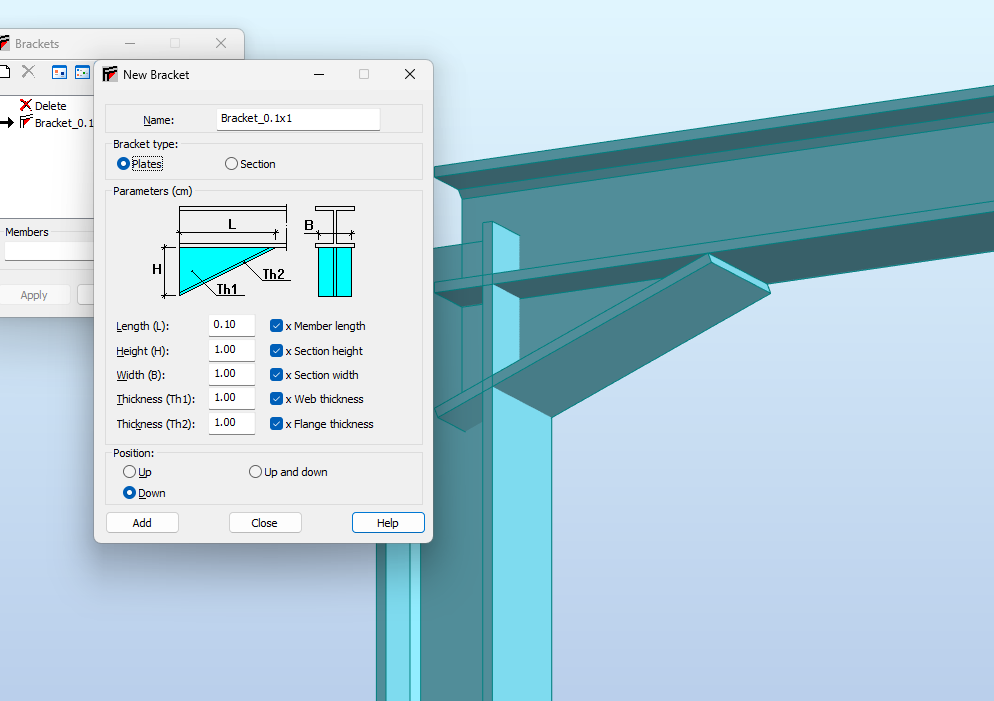Select the second blue display-mode toolbar icon

tap(81, 72)
